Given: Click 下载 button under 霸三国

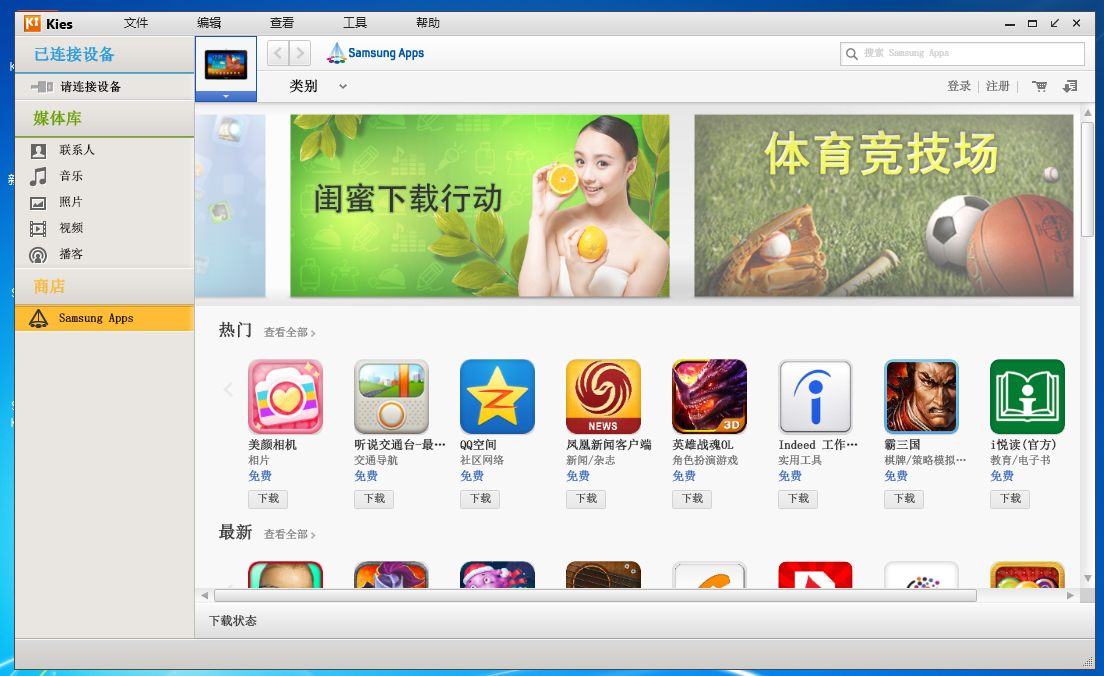Looking at the screenshot, I should coord(904,499).
